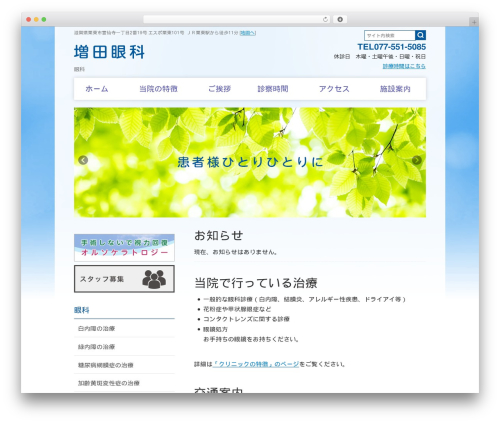Open 白内障の治療 sidebar link
The image size is (500, 423).
[x=96, y=329]
